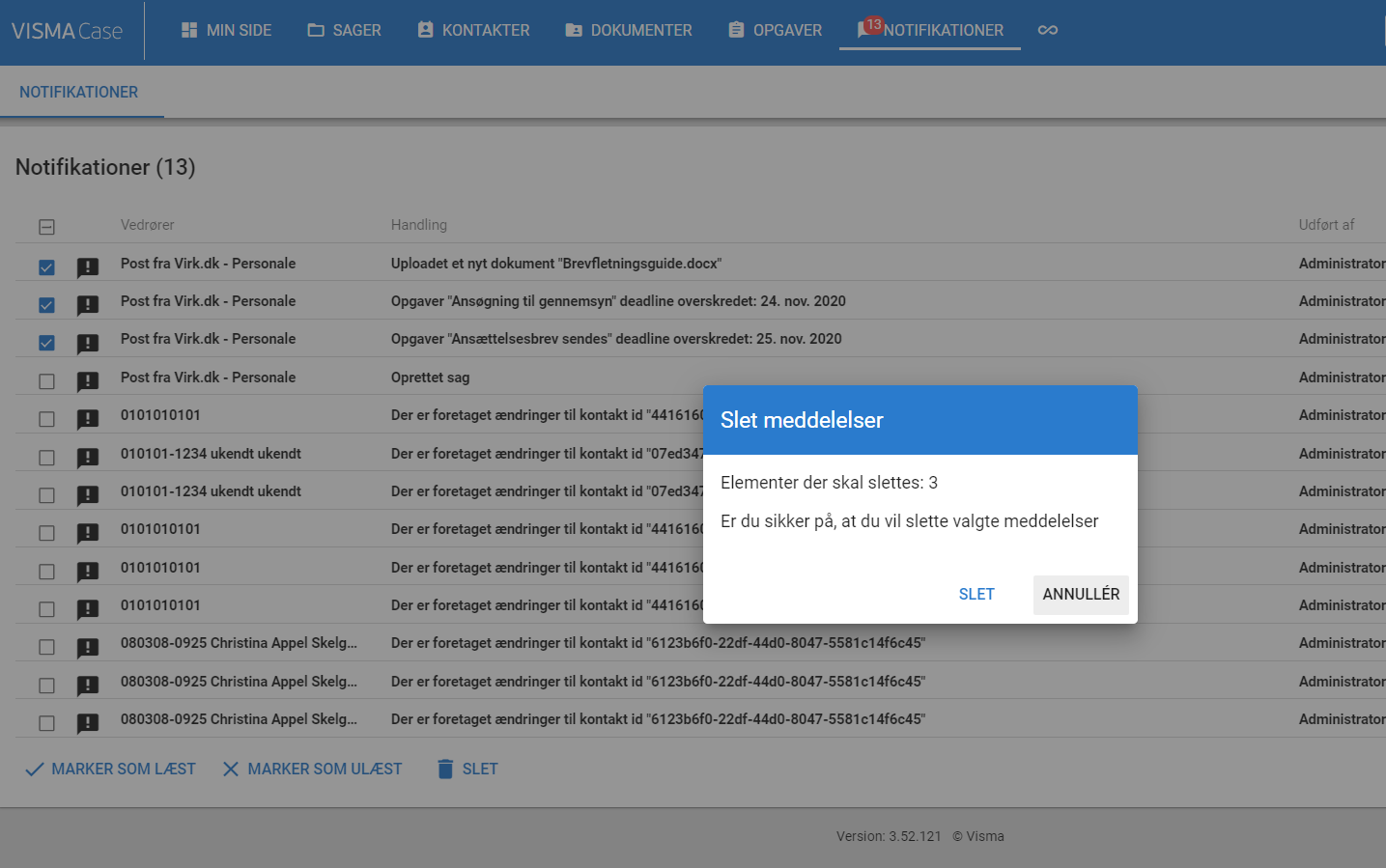
Task: Click the message icon in Oprettet sag row
Action: (88, 381)
